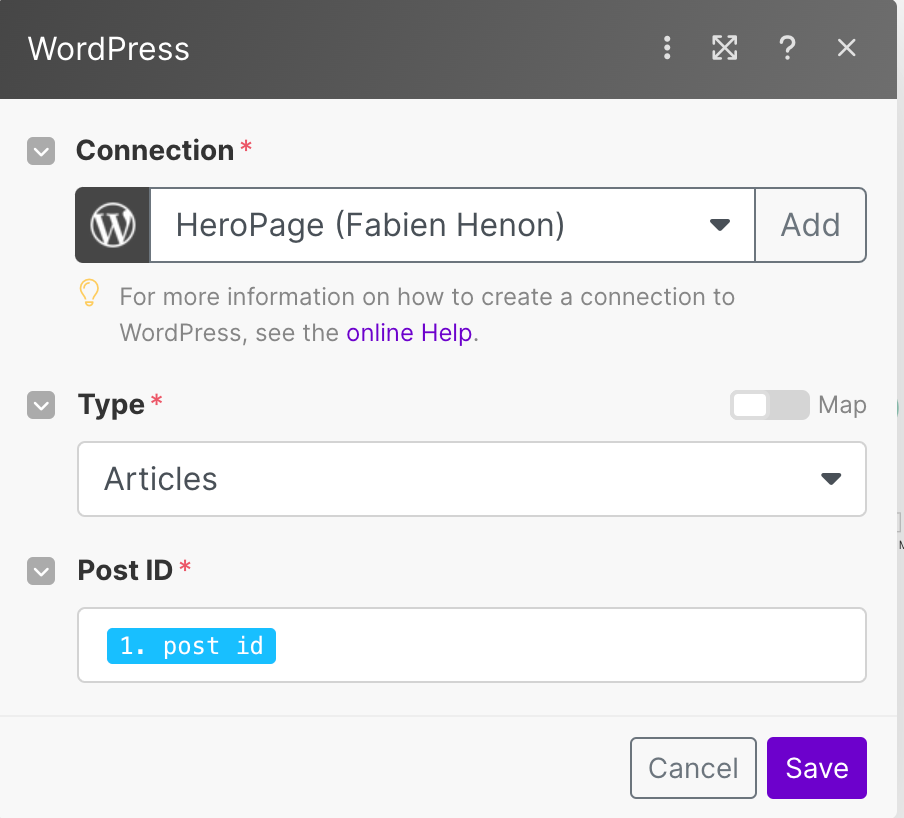Close the WordPress dialog

coord(846,48)
